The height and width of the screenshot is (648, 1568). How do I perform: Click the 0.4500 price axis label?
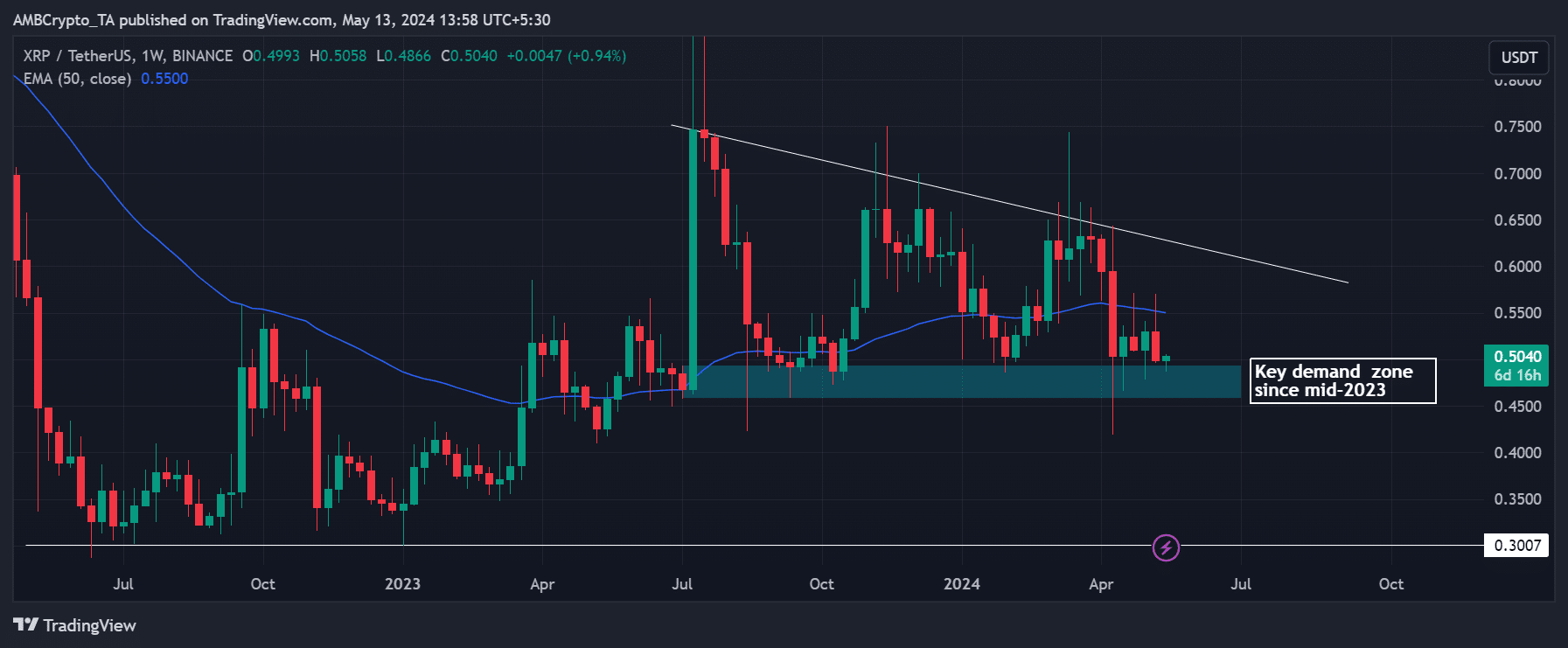(x=1517, y=407)
